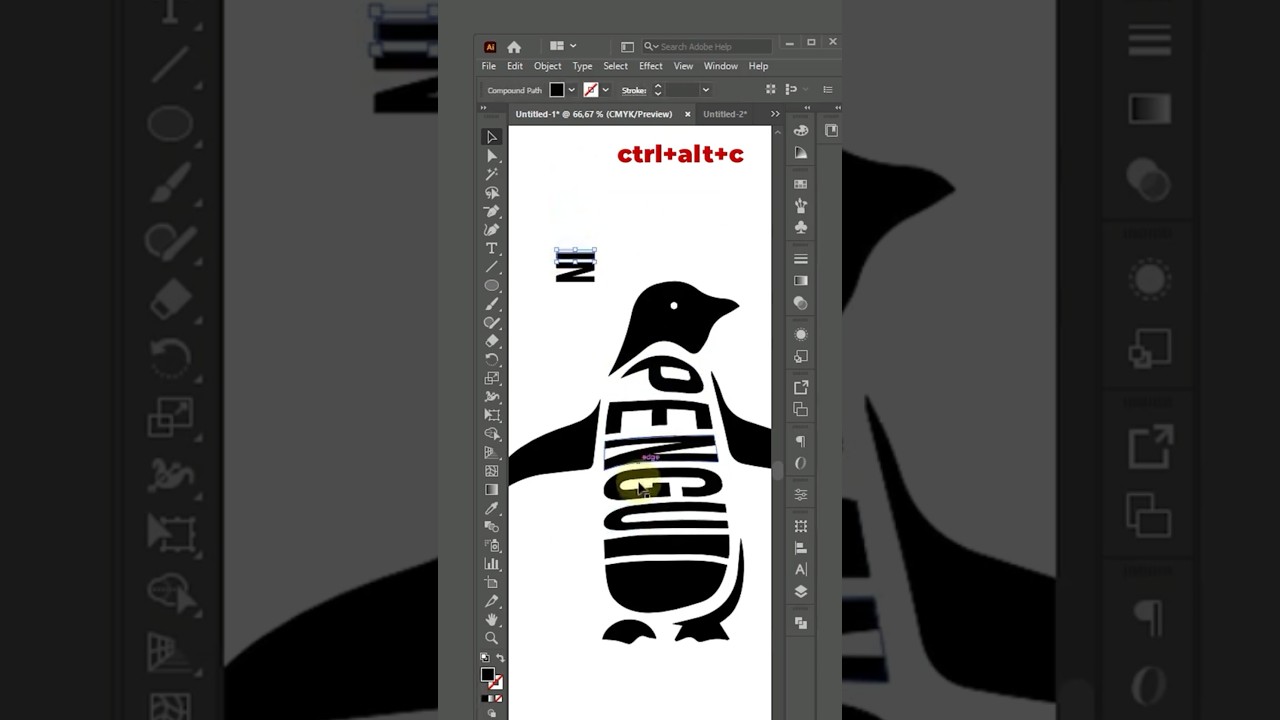Select the Symbol Sprayer tool

[x=492, y=545]
